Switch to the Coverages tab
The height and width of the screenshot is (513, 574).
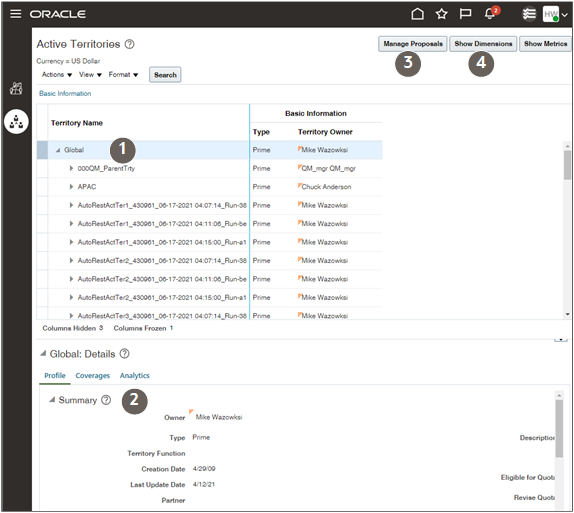[x=92, y=375]
